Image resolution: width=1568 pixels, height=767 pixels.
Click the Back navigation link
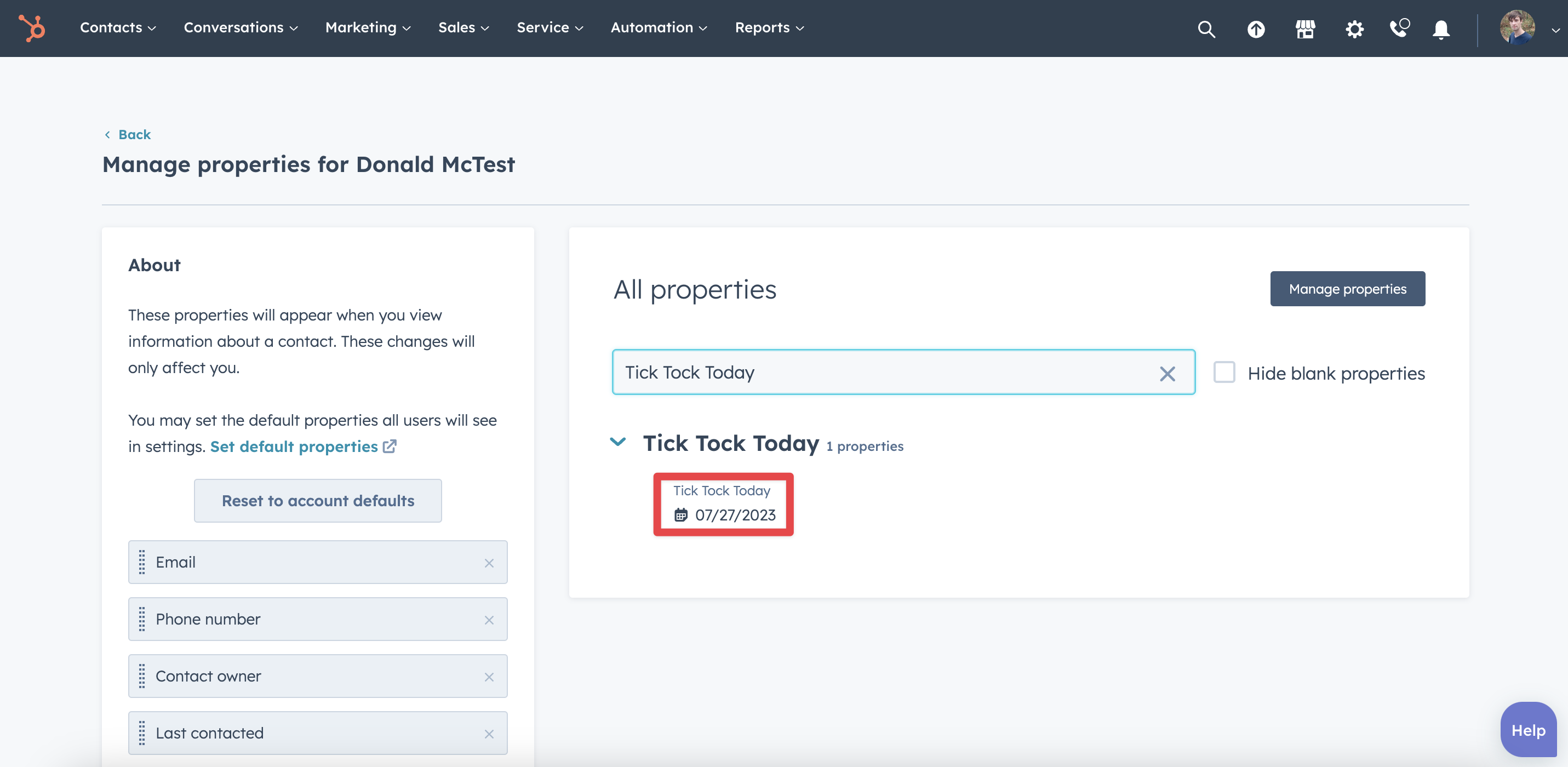point(127,132)
